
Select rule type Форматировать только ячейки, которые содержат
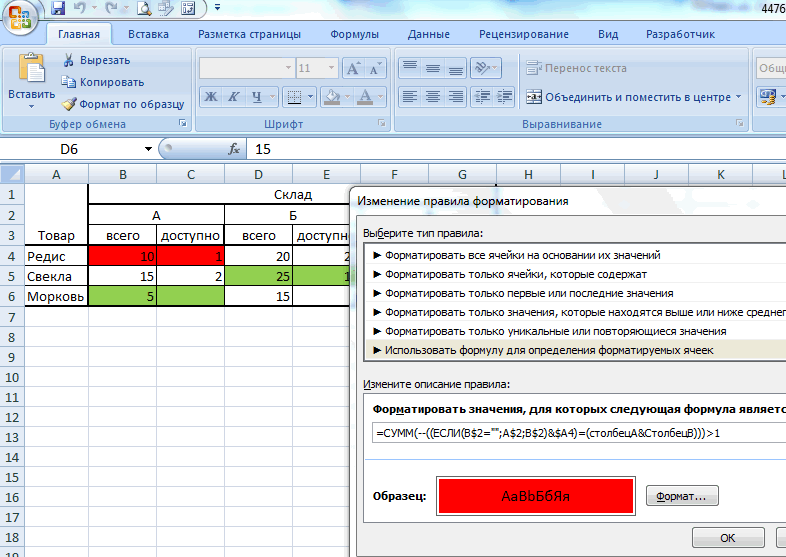click(x=575, y=274)
